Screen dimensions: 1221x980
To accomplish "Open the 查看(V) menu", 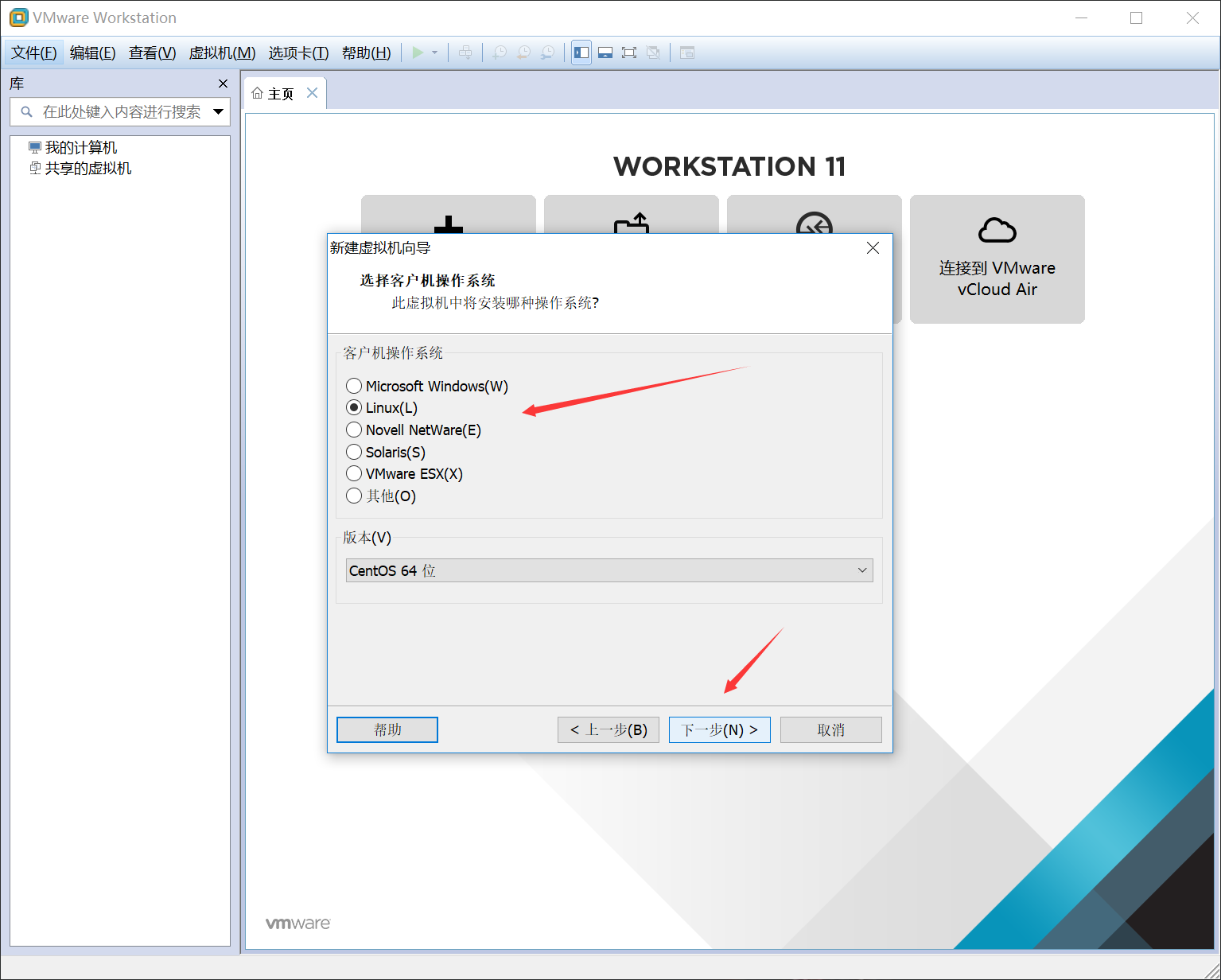I will 153,52.
